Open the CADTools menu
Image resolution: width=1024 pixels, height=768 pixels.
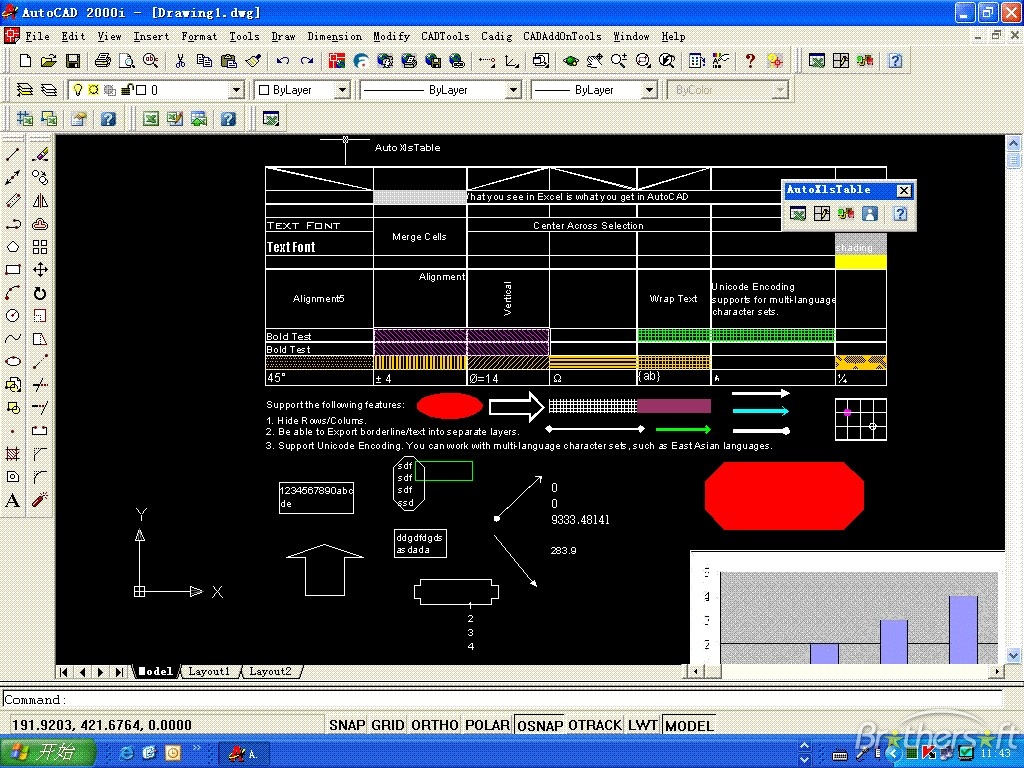(x=444, y=36)
